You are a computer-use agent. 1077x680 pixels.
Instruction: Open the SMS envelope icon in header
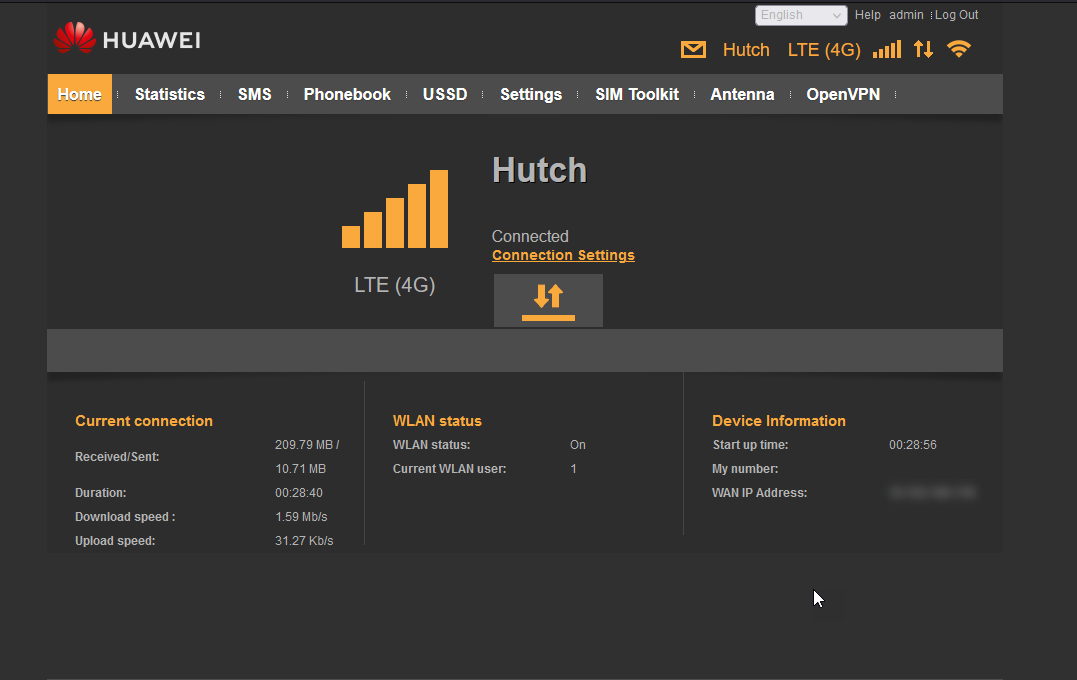coord(693,49)
